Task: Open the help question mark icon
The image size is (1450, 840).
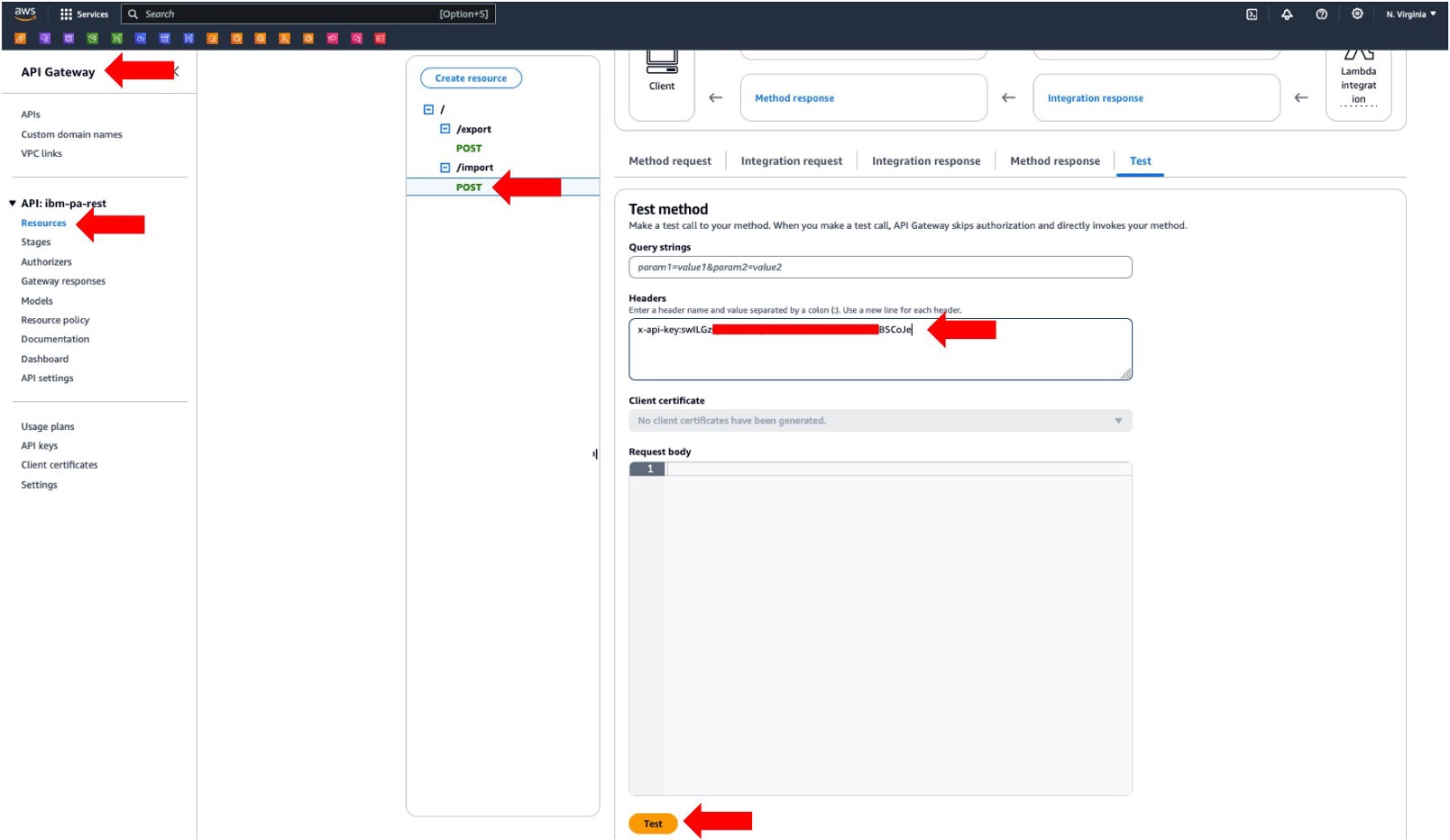Action: [1321, 14]
